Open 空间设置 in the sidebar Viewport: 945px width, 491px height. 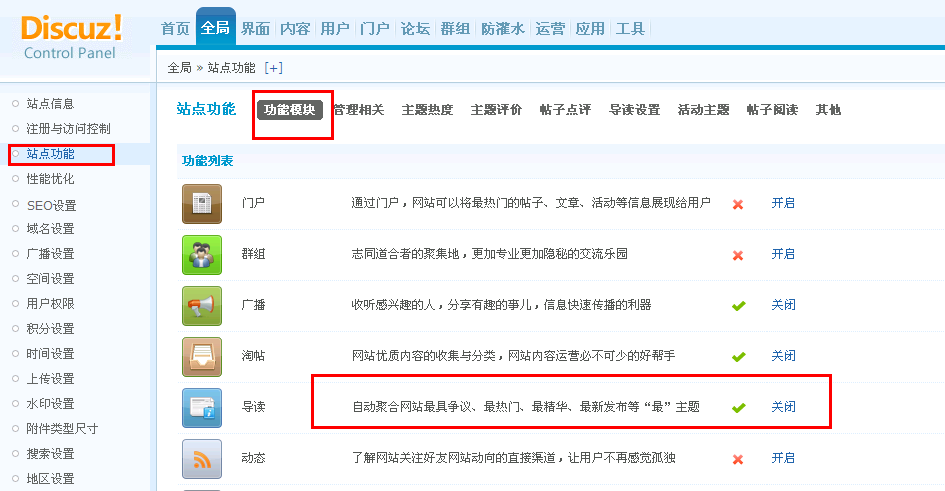pos(50,279)
